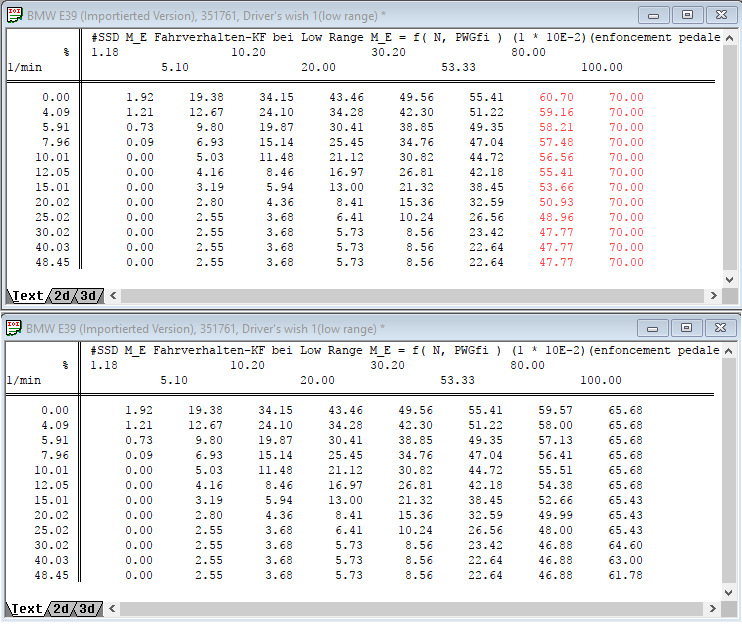Select red cell 50.93 in upper window
Viewport: 742px width, 624px height.
pyautogui.click(x=556, y=202)
